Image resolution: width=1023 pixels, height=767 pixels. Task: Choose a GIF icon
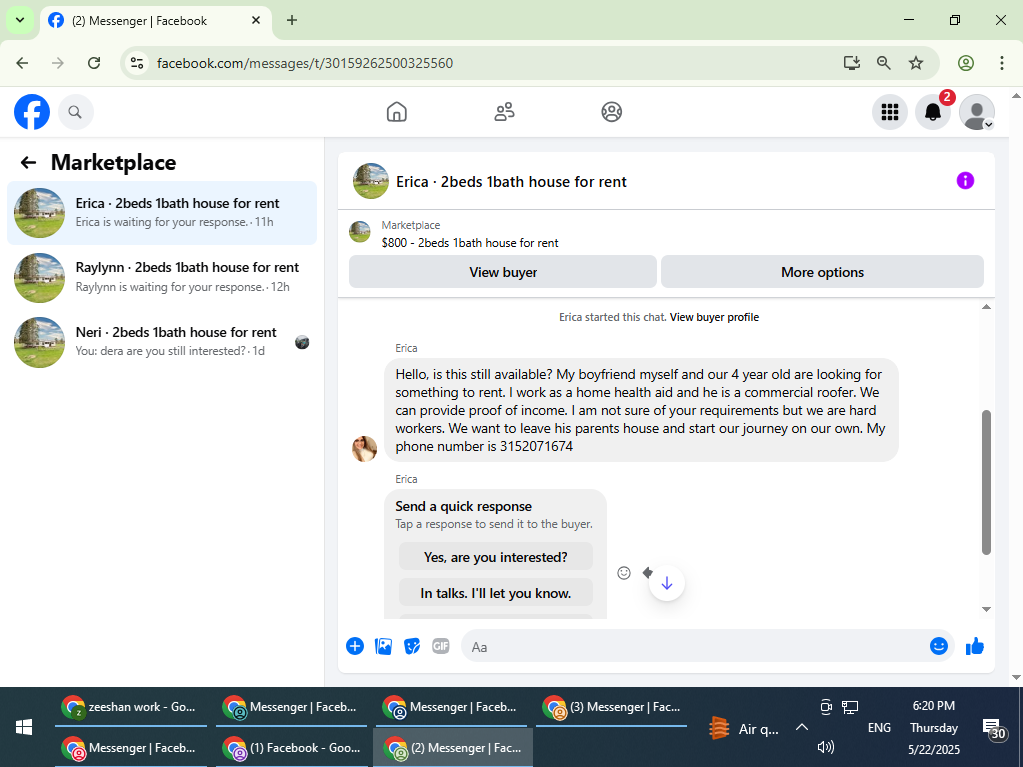441,646
